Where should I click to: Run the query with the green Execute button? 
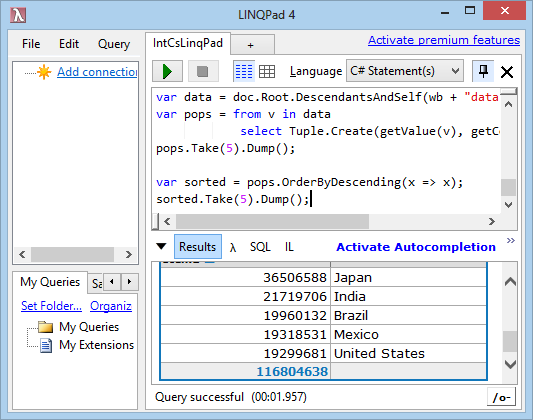(167, 71)
